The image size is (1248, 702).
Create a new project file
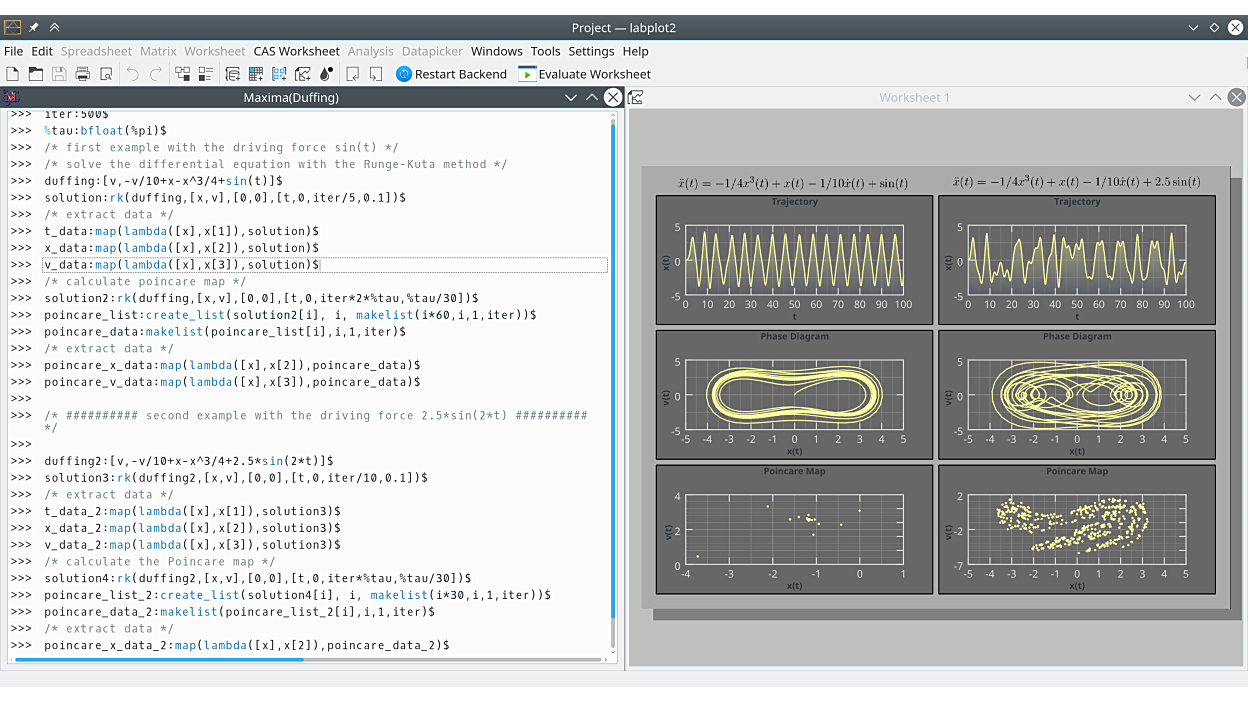click(x=13, y=74)
